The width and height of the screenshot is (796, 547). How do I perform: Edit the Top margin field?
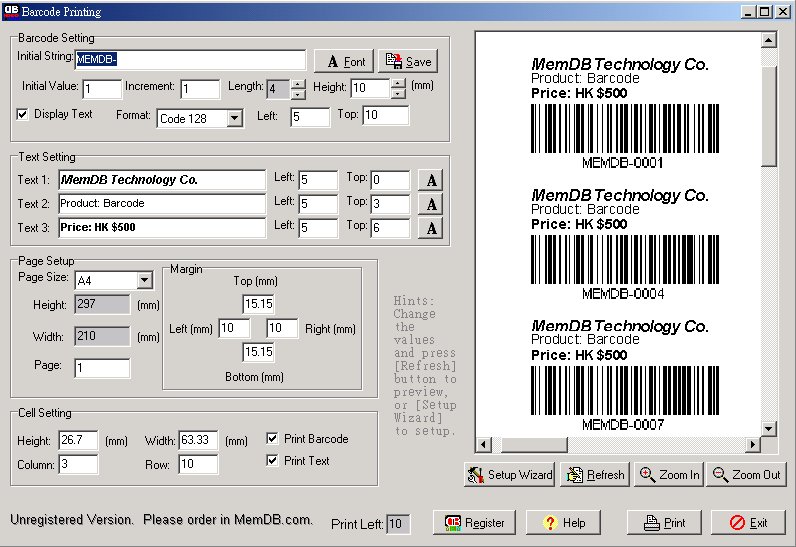pyautogui.click(x=258, y=304)
